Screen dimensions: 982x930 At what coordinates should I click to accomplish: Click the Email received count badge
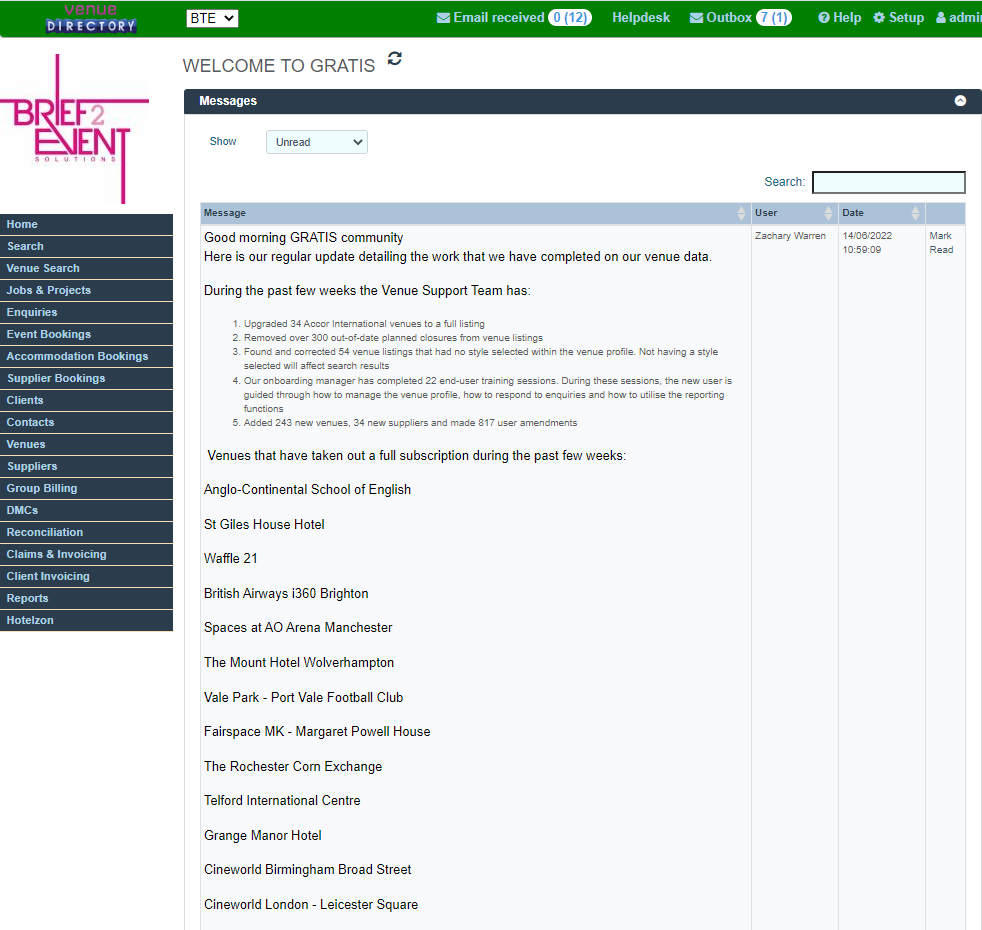(570, 18)
